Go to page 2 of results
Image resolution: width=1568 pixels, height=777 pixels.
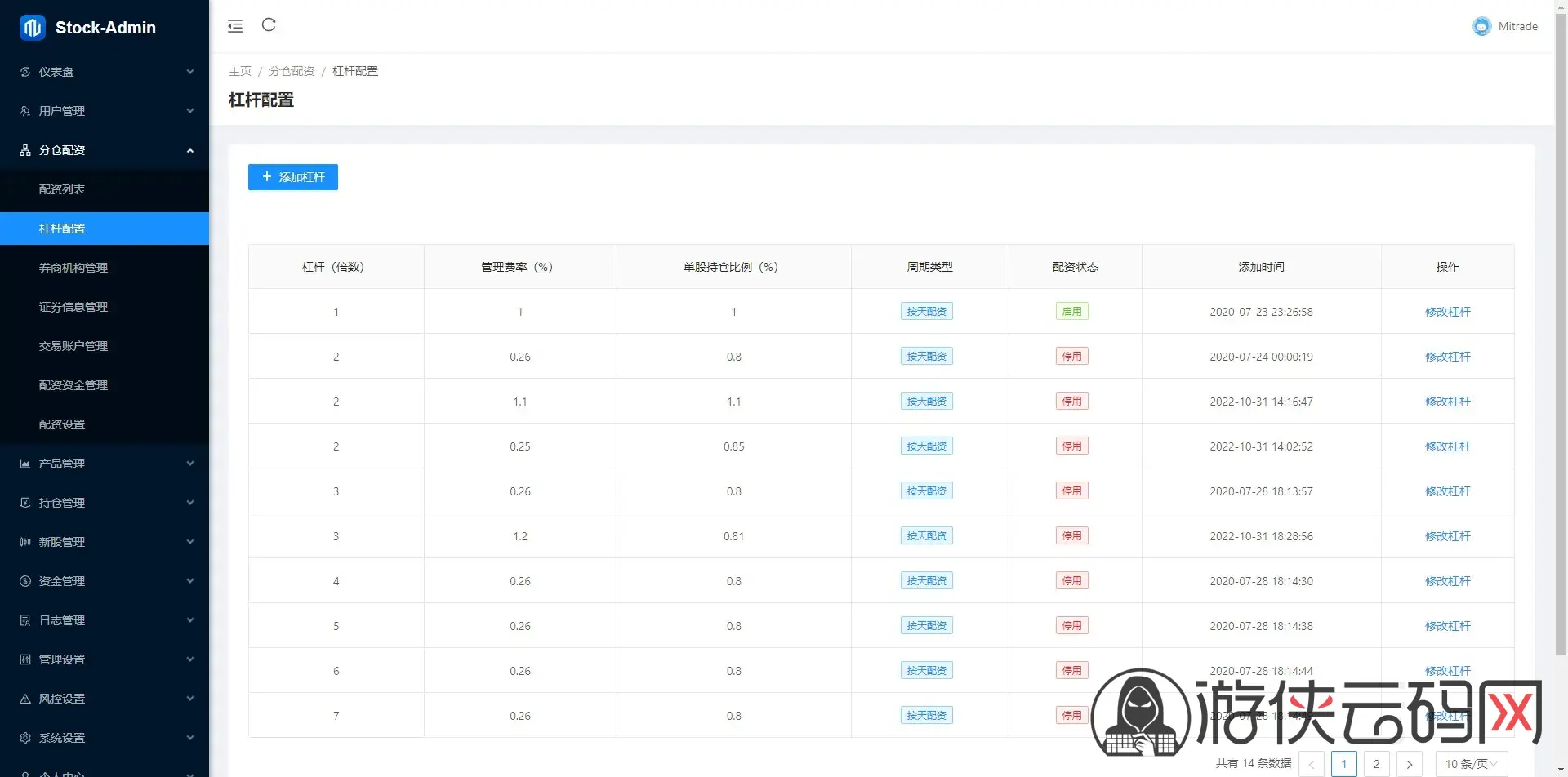coord(1376,764)
